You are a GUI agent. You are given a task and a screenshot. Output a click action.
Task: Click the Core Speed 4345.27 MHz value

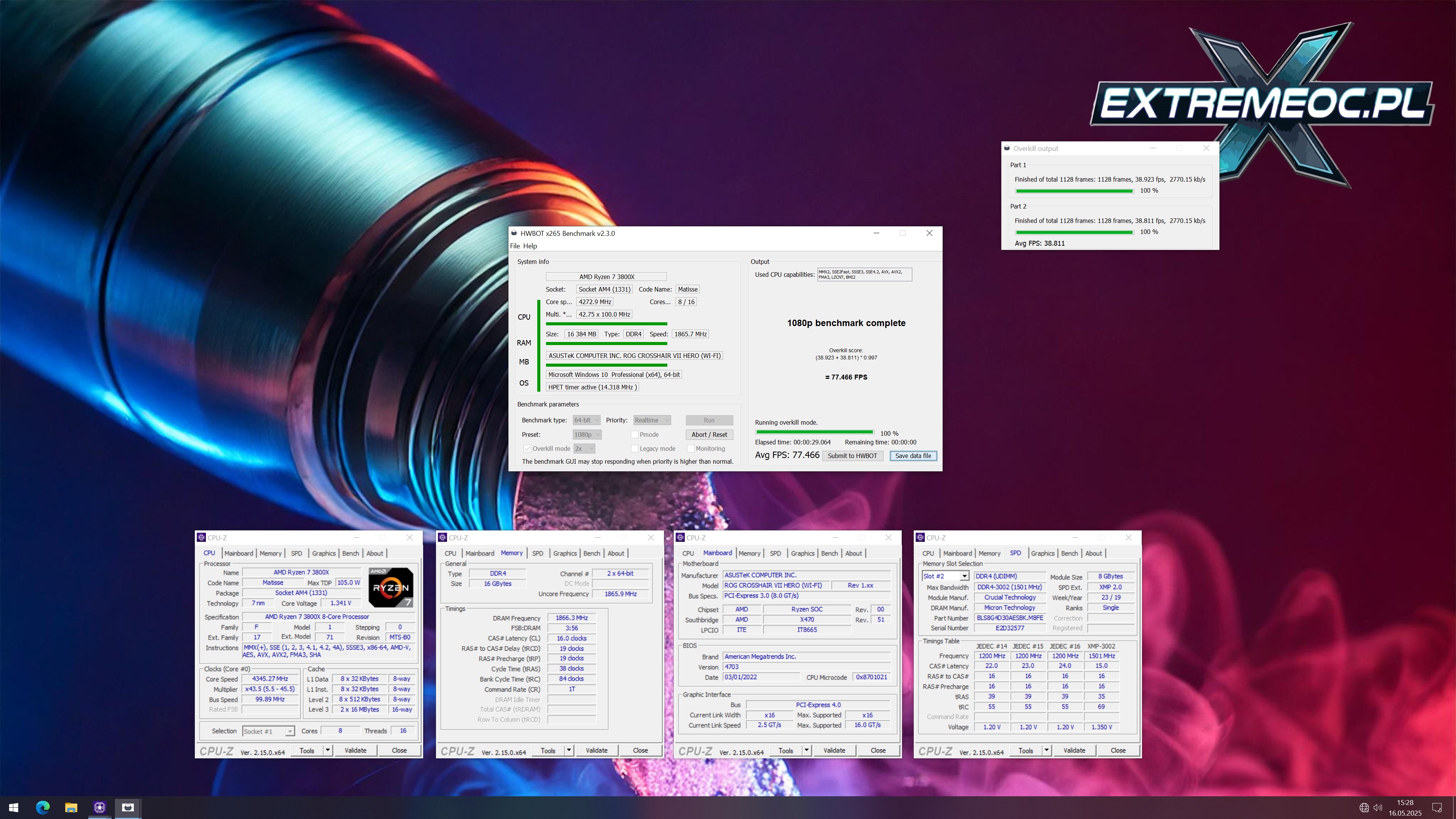click(270, 679)
